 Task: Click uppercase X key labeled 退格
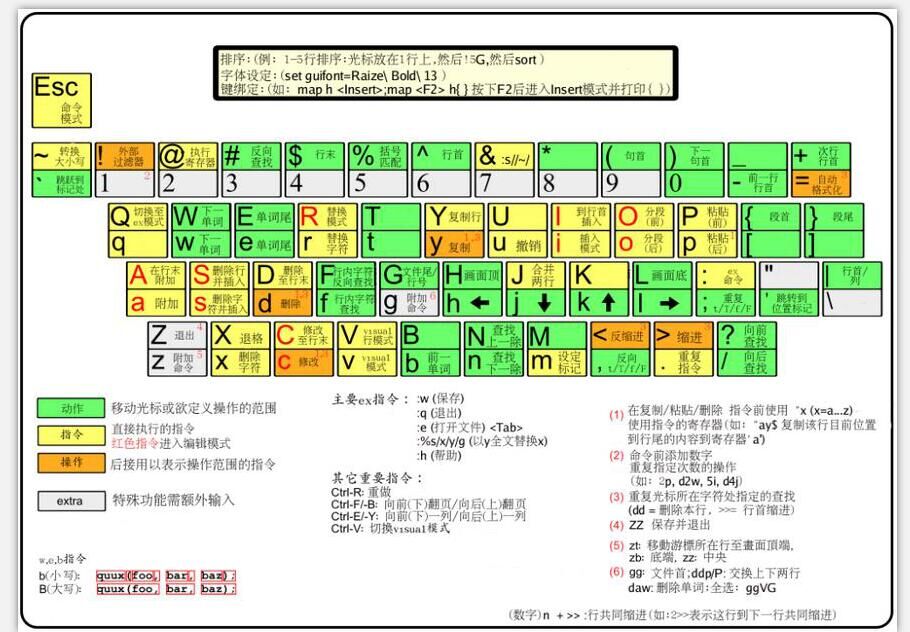click(x=240, y=336)
